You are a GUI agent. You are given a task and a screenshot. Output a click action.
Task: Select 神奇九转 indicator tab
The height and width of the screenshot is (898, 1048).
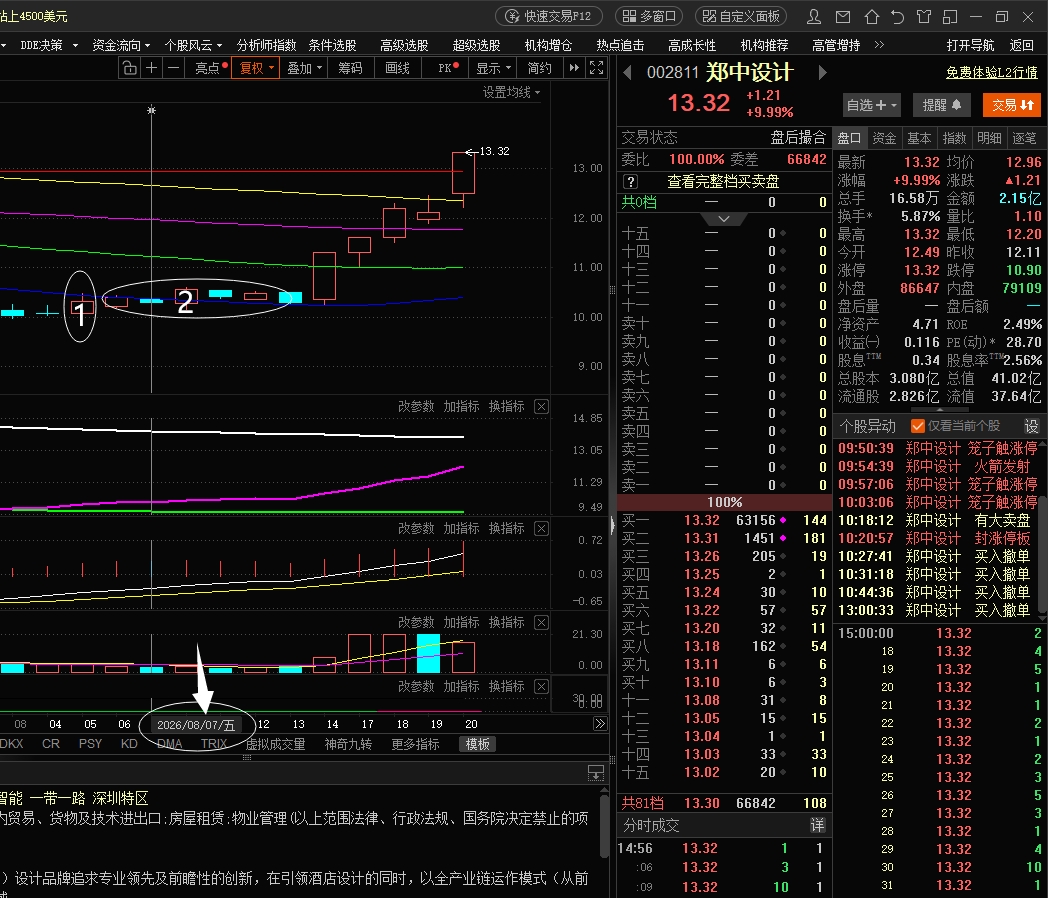[348, 744]
